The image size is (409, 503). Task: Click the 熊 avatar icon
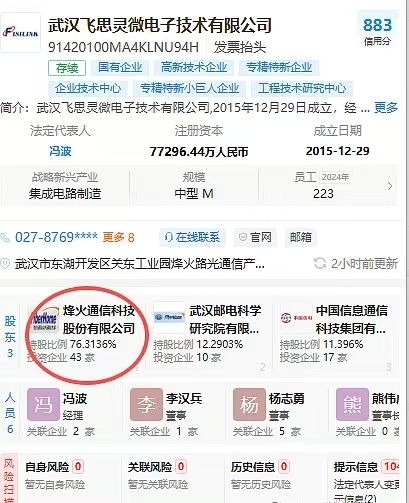click(x=352, y=404)
